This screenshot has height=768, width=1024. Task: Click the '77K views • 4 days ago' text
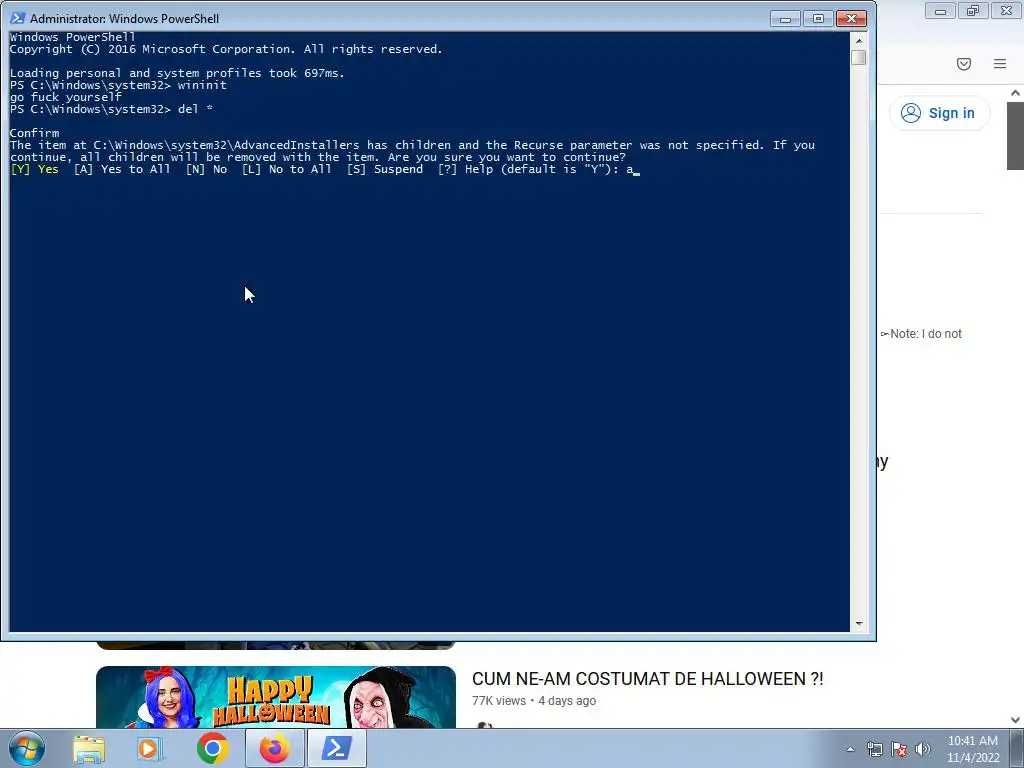pos(534,701)
